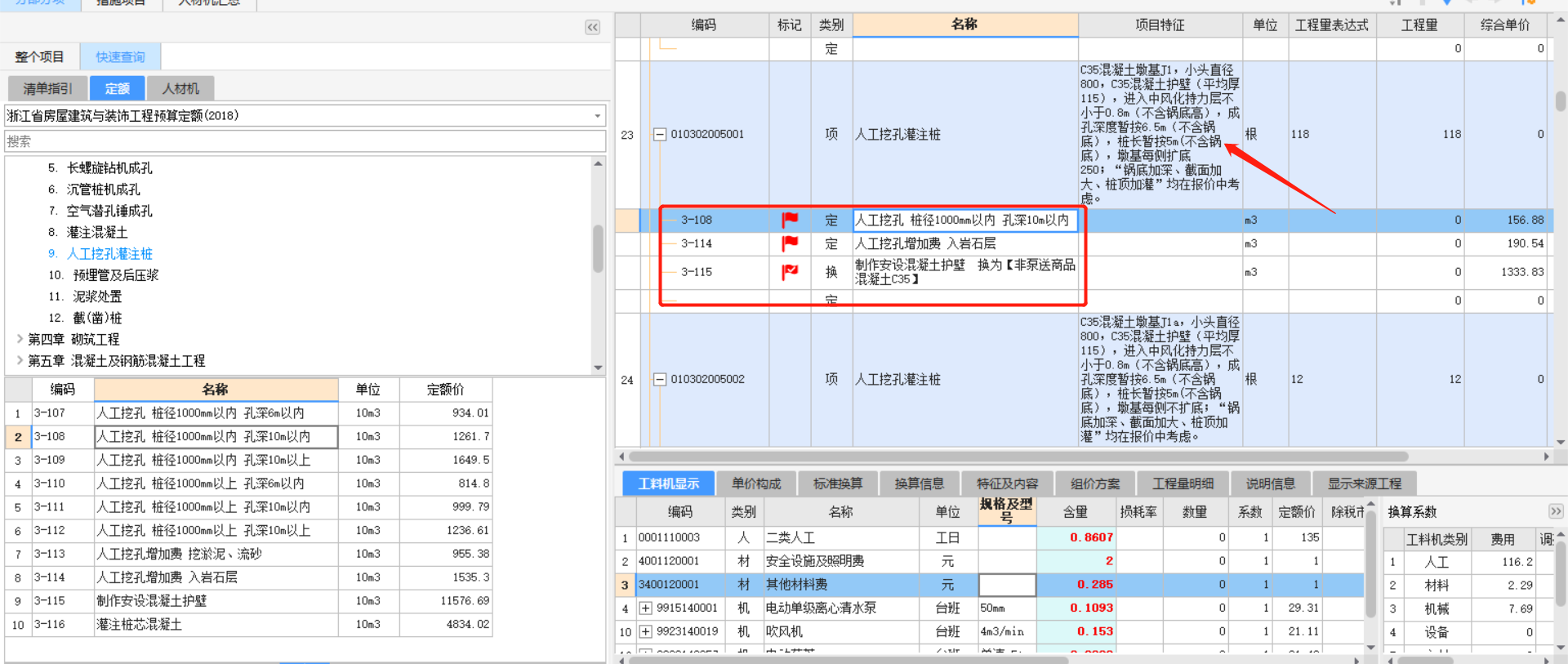The image size is (1568, 664).
Task: Switch to 工程量明细 tab
Action: coord(1183,484)
